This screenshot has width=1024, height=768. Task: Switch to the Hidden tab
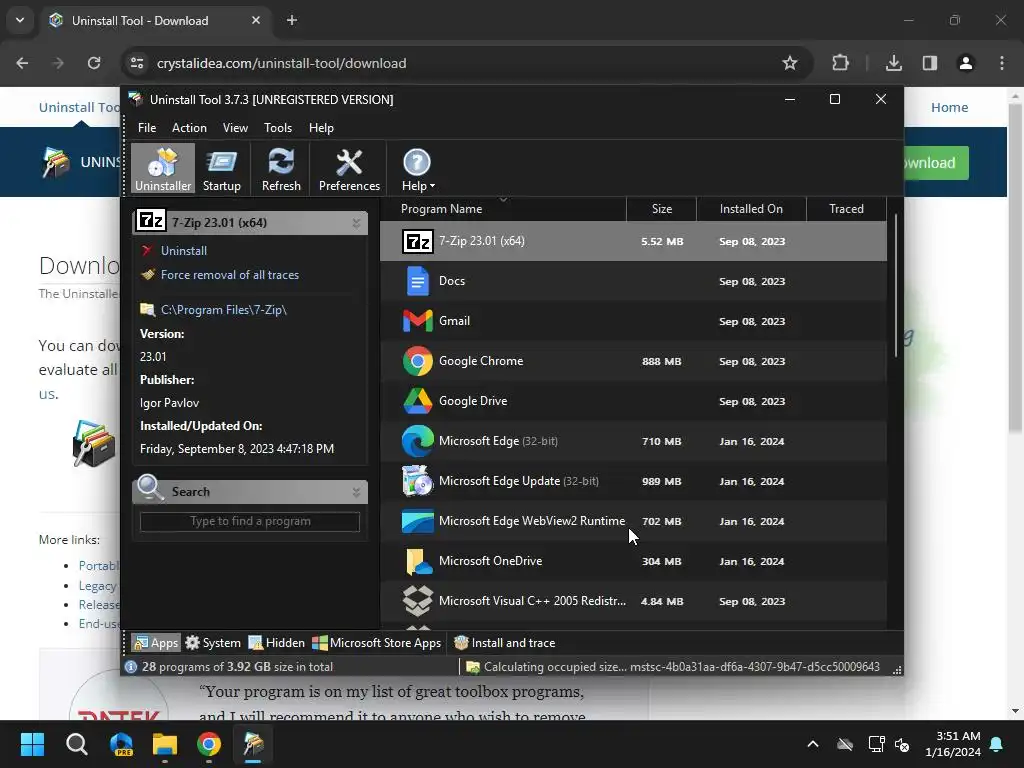coord(276,643)
